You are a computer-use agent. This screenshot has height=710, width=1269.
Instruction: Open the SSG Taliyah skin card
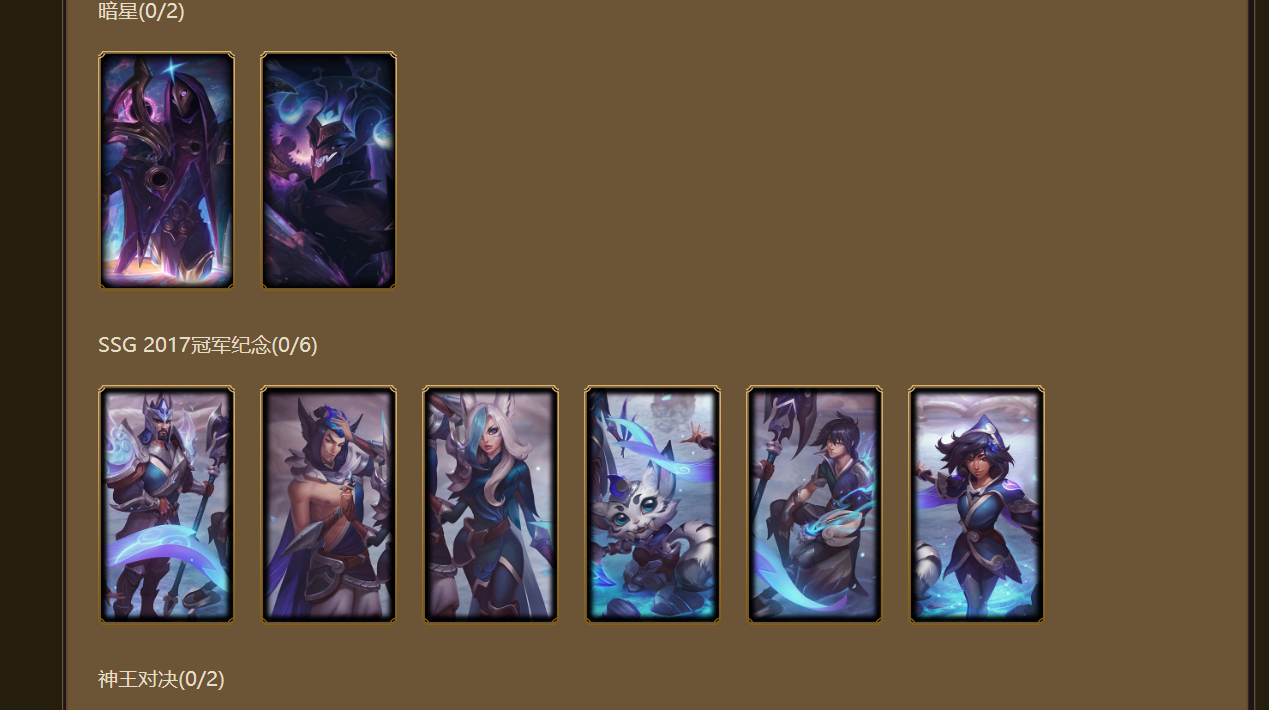click(977, 504)
